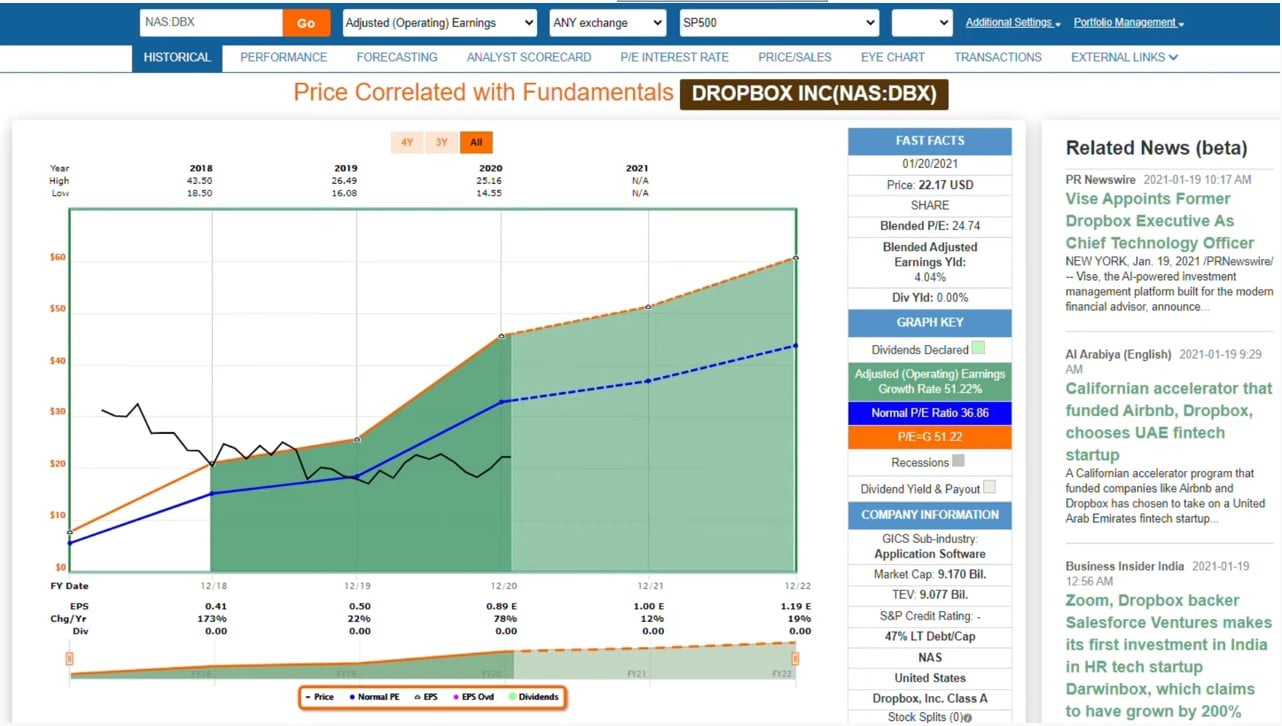Click the right range slider handle
Screen dimensions: 1282x726
[795, 658]
